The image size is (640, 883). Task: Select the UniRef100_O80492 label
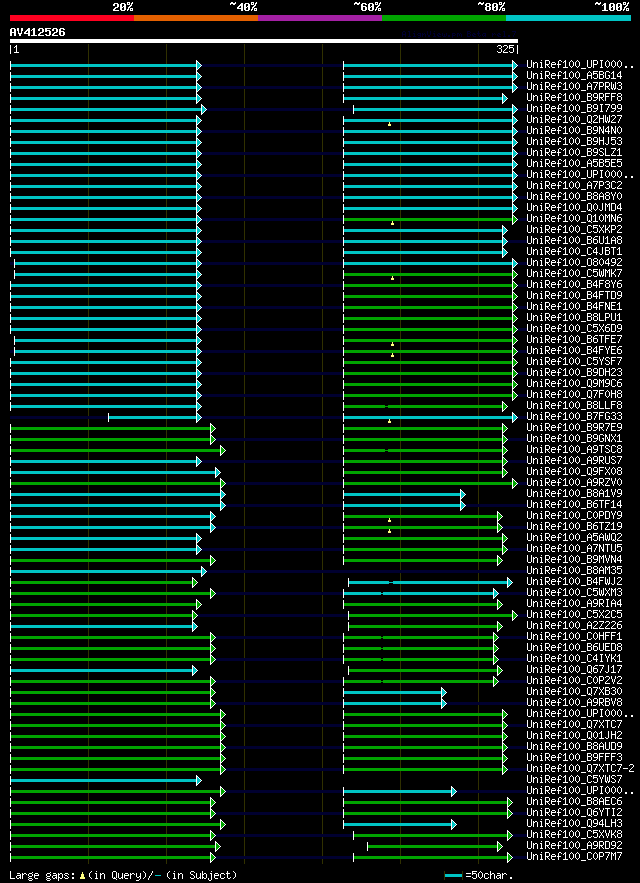coord(574,263)
